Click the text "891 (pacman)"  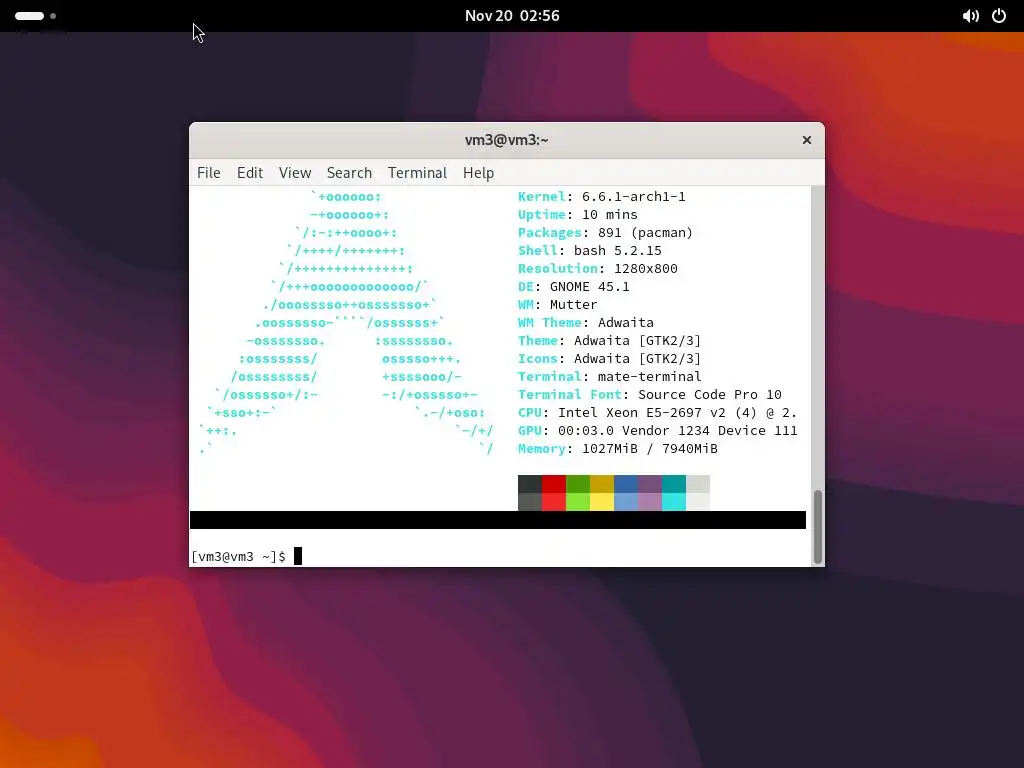point(645,232)
